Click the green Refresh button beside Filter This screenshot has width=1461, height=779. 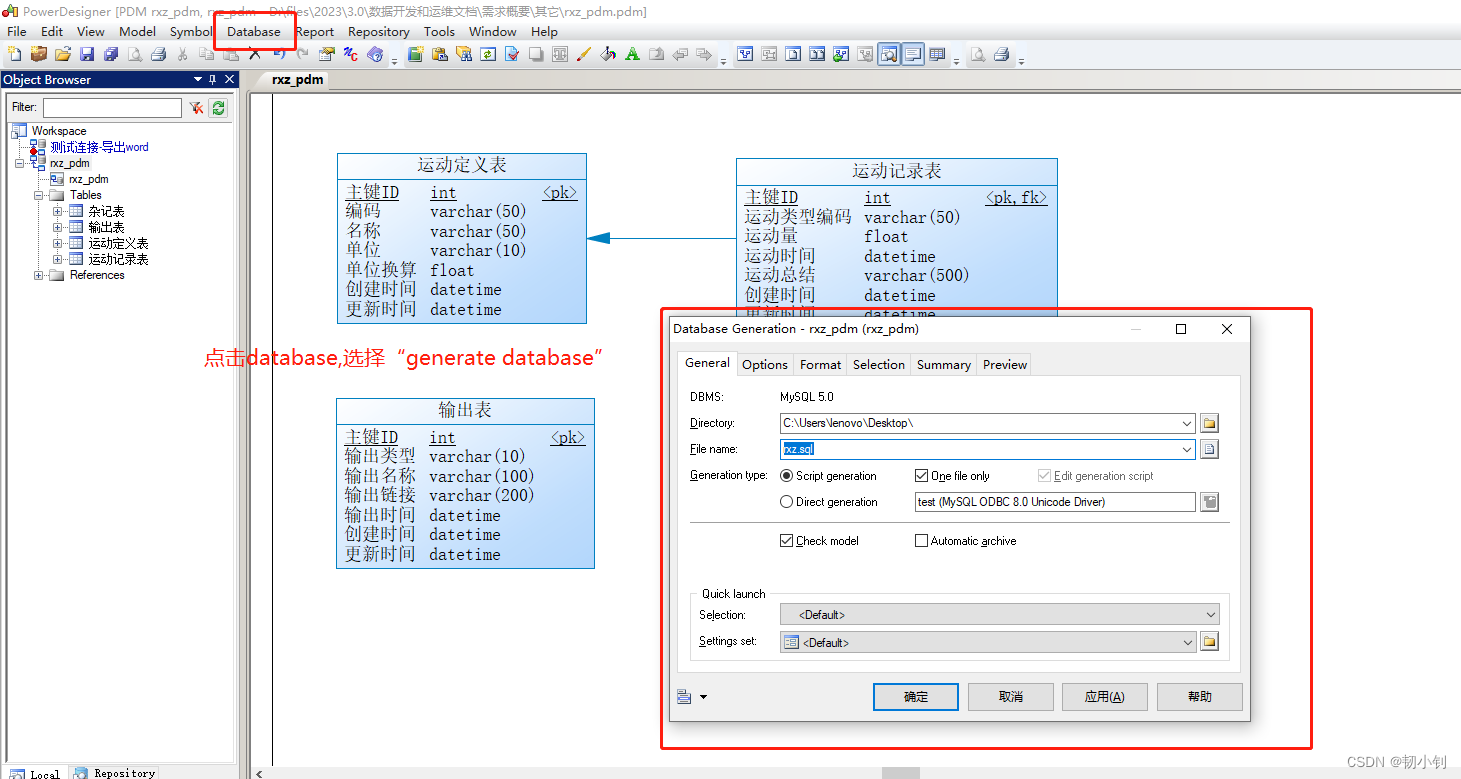[218, 107]
